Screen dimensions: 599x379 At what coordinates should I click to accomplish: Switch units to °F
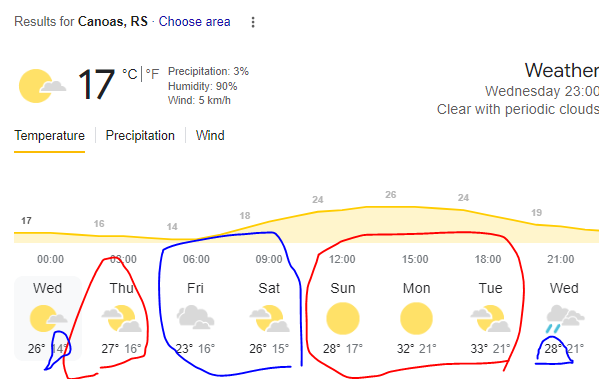(152, 74)
